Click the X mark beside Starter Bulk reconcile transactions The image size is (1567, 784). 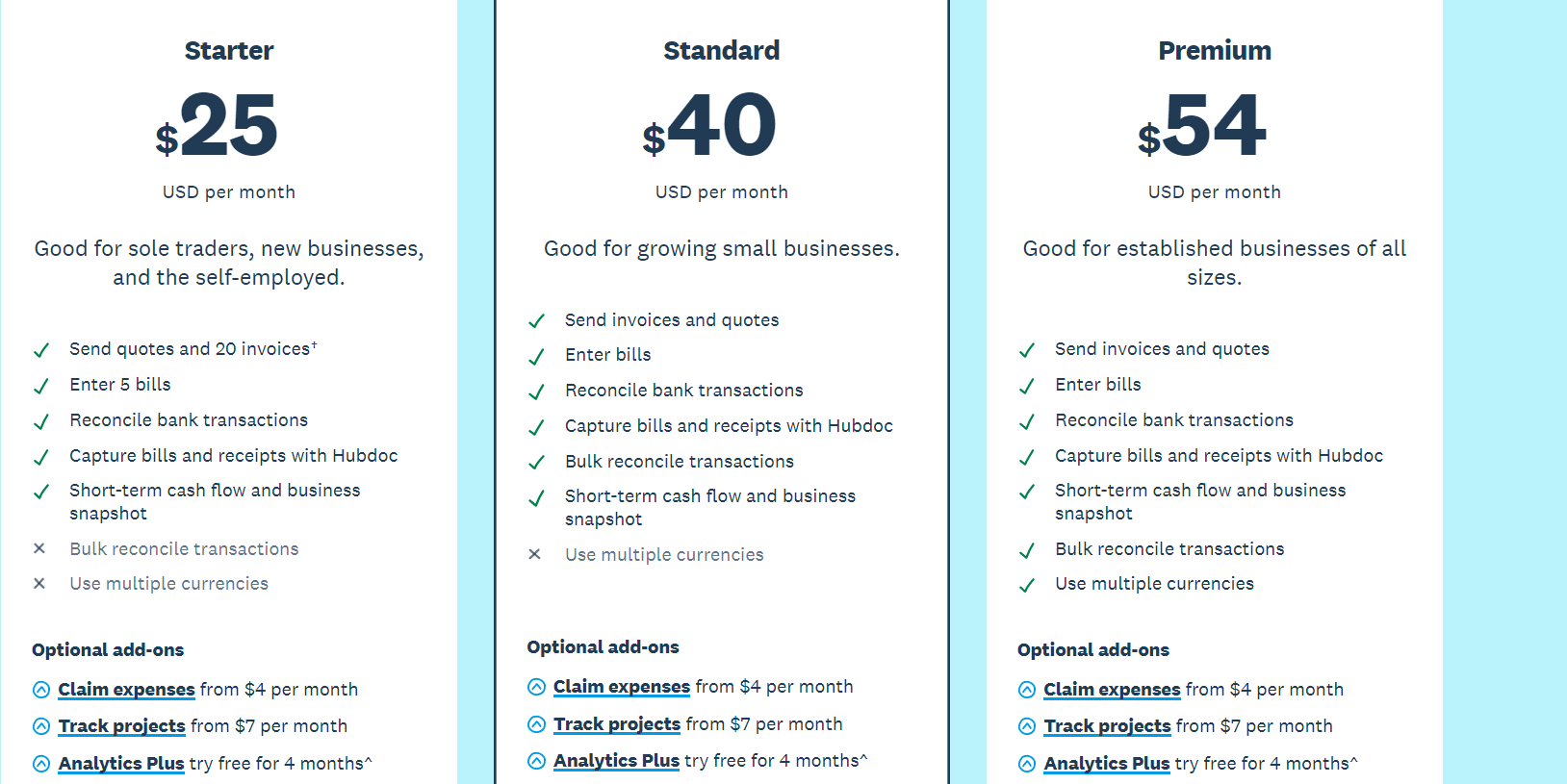(39, 548)
